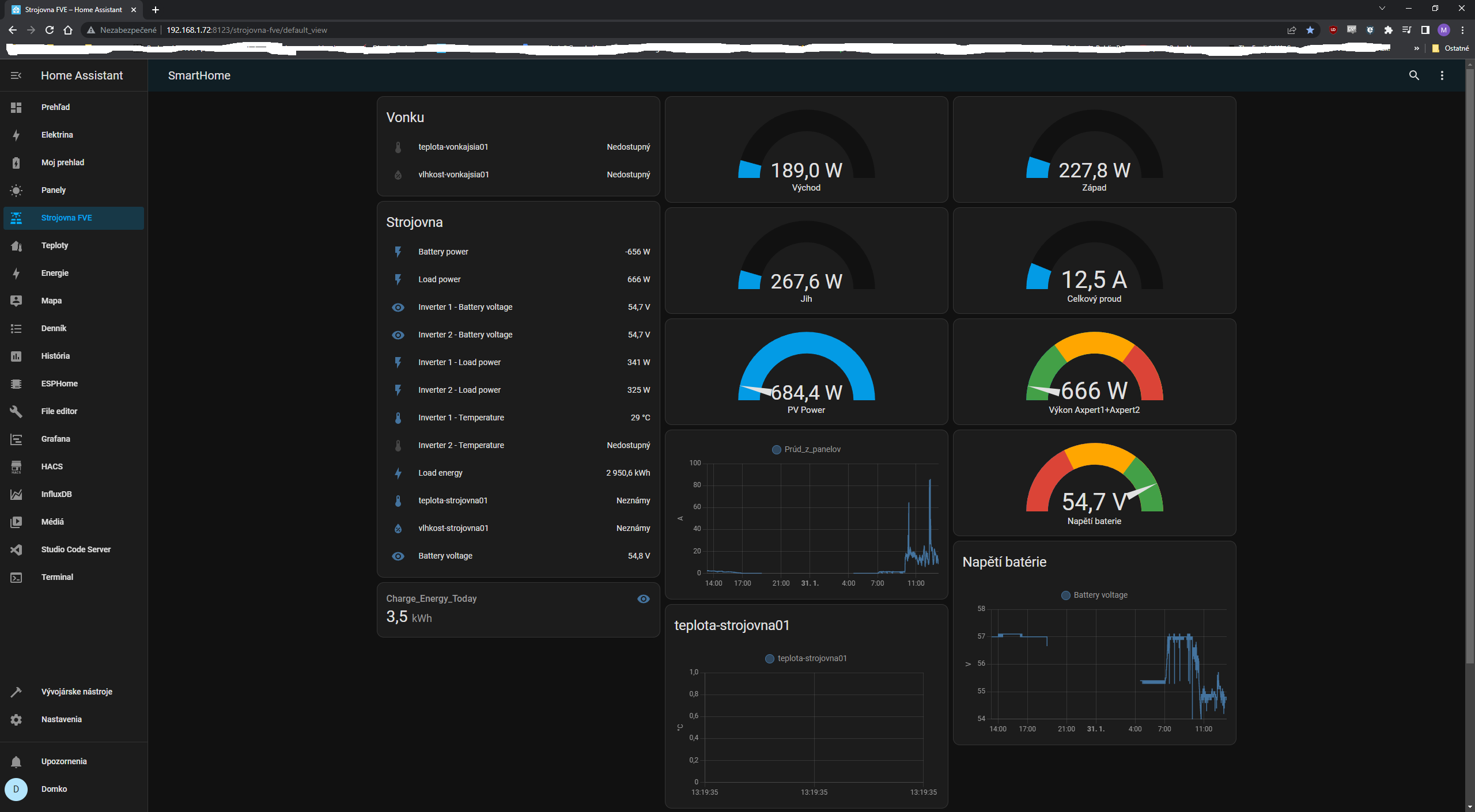
Task: Switch to Strojovna FVE browser tab
Action: pos(74,10)
